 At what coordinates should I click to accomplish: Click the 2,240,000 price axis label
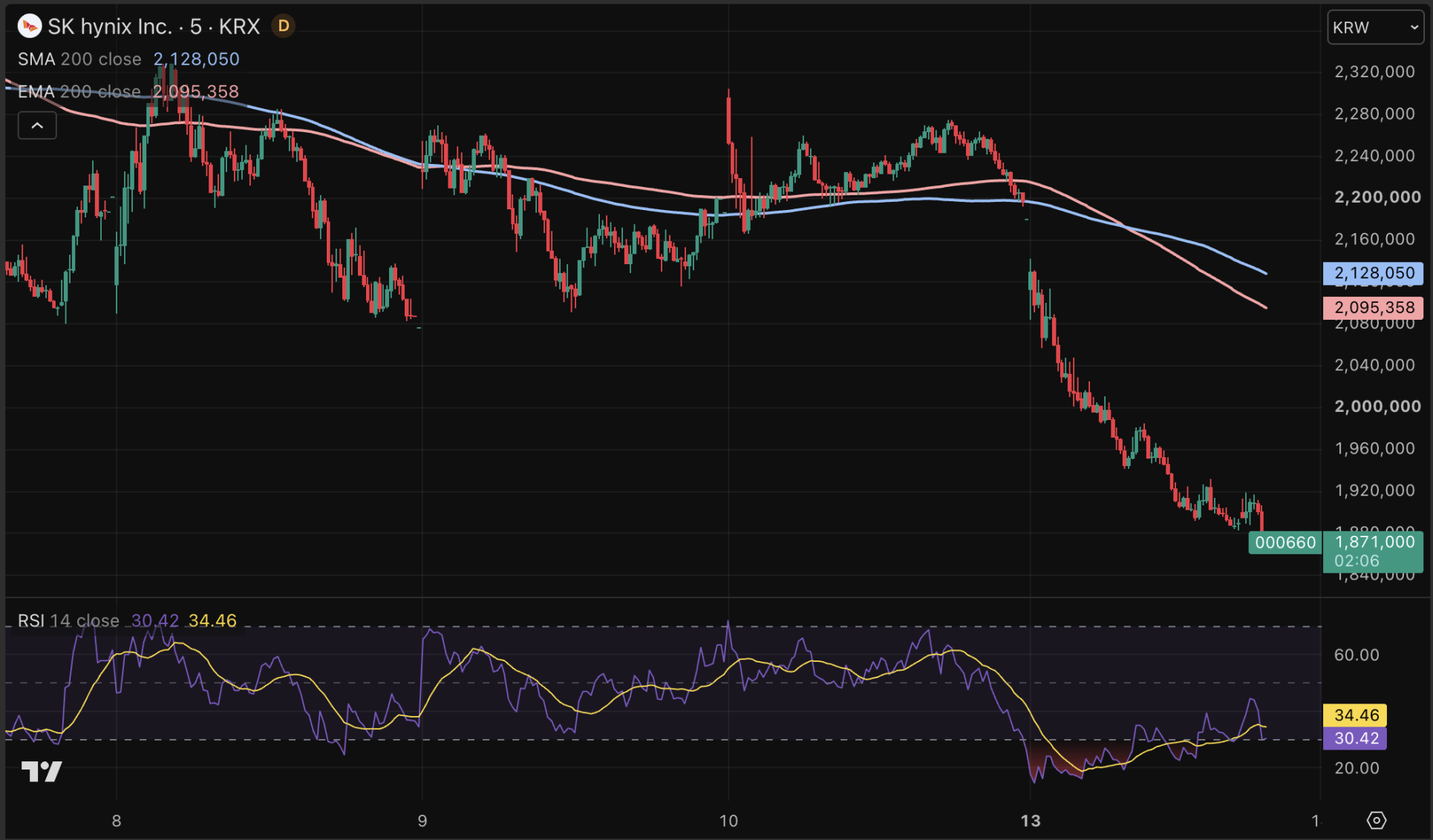tap(1374, 156)
